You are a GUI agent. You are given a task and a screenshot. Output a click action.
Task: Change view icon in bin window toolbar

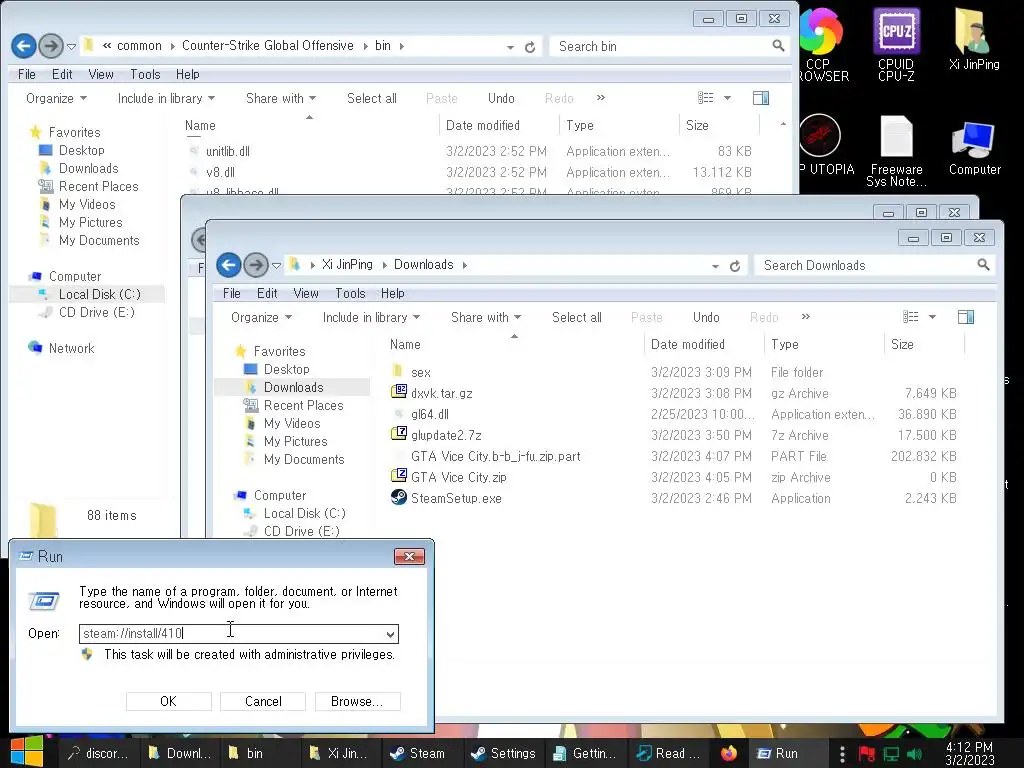point(705,98)
